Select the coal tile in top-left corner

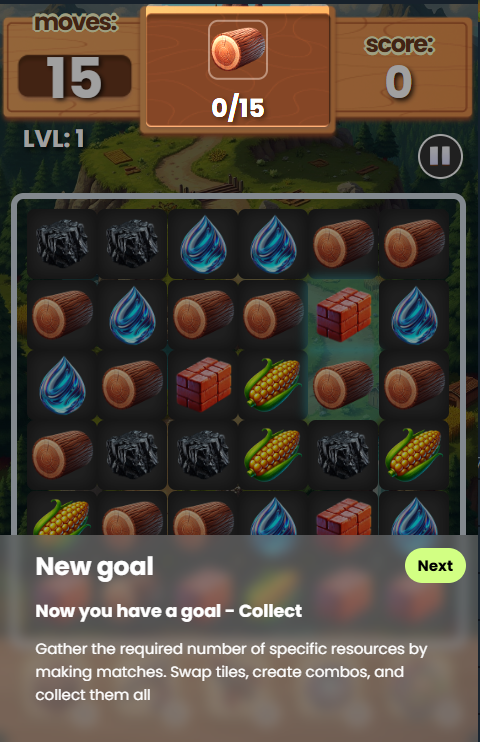coord(62,244)
